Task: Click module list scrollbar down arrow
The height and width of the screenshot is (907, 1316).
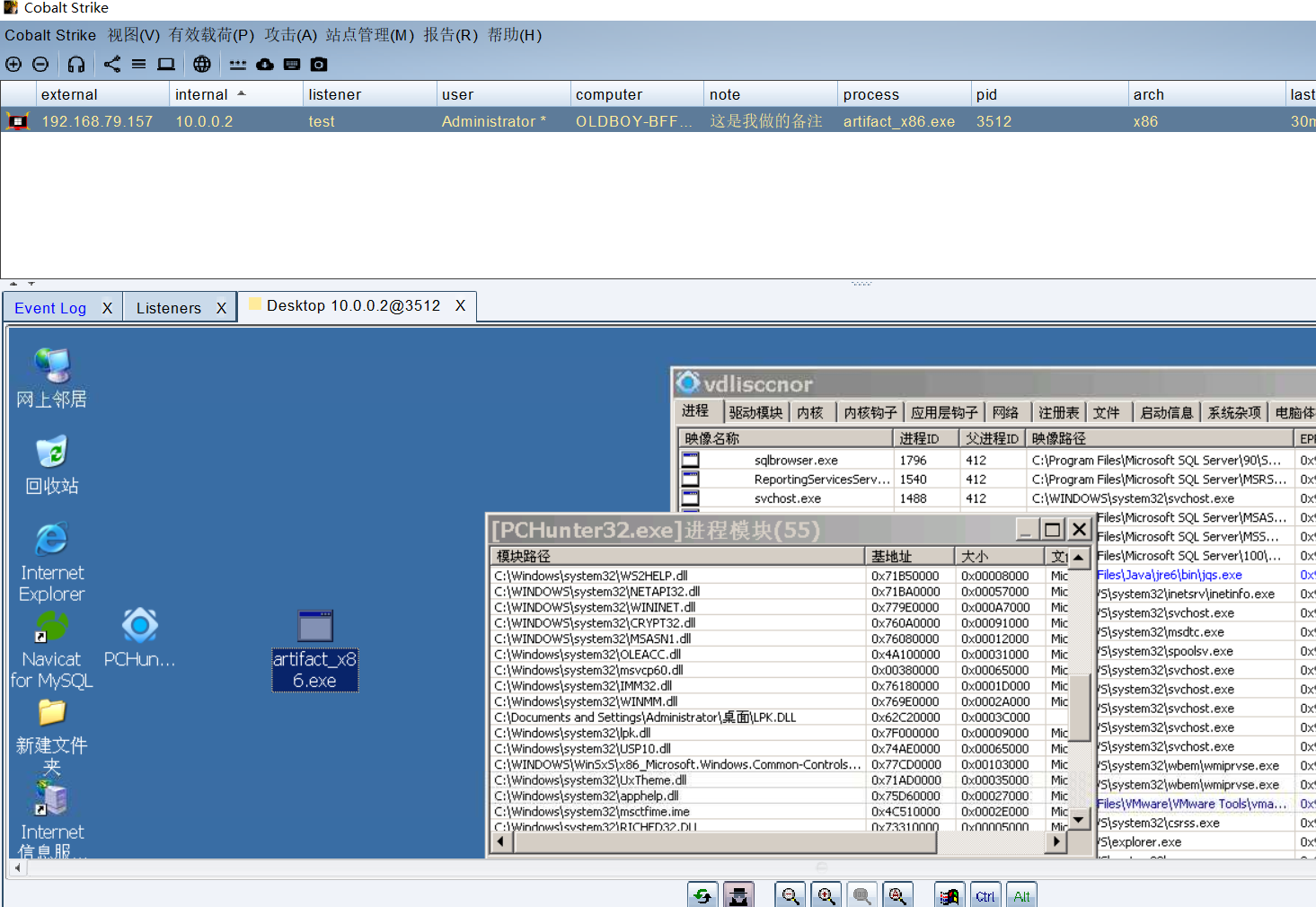Action: (1079, 819)
